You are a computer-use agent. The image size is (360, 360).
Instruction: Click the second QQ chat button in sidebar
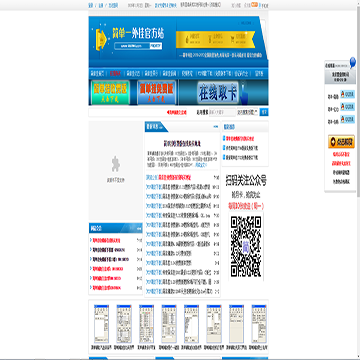click(x=347, y=107)
